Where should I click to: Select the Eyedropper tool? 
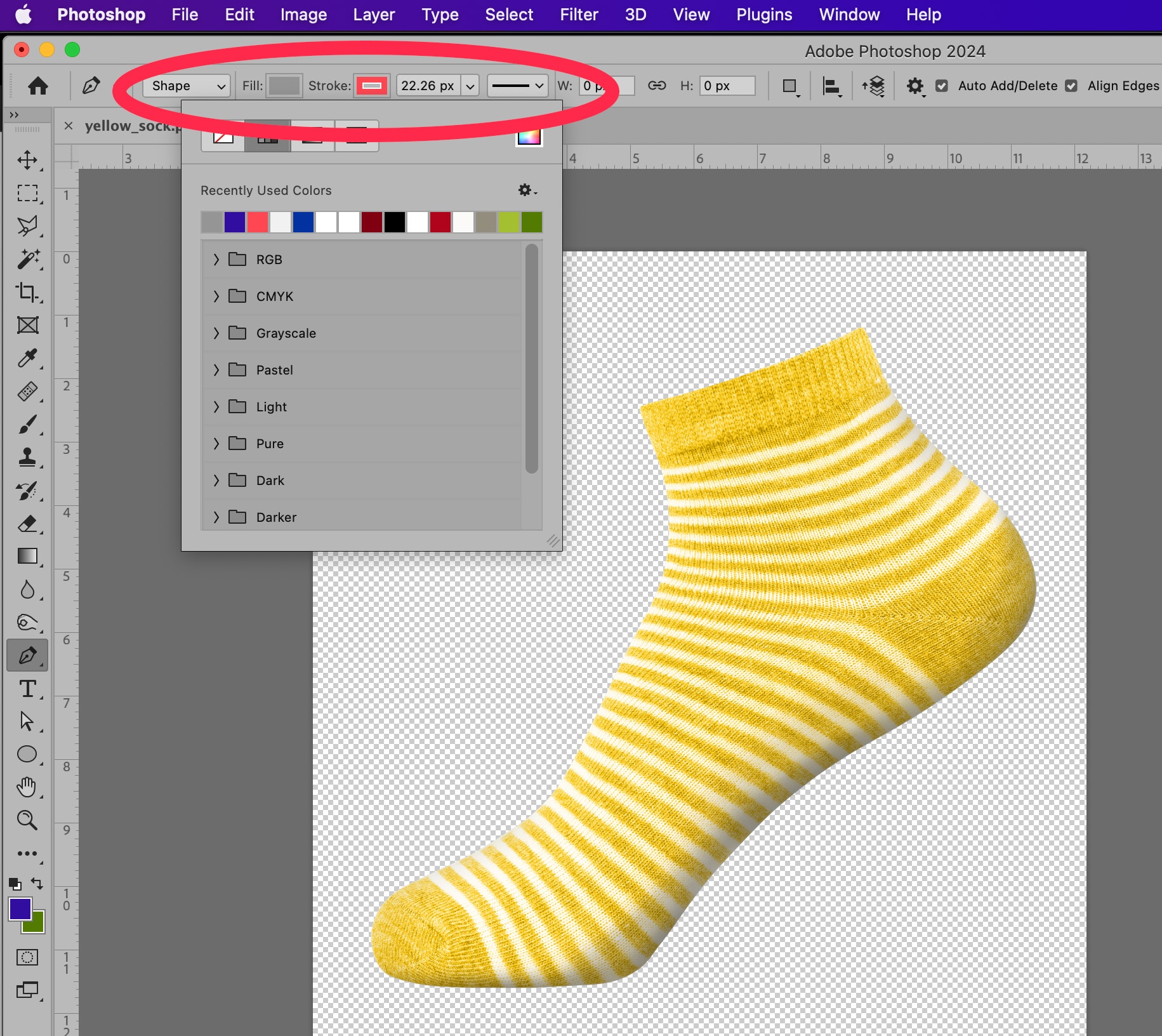[27, 358]
